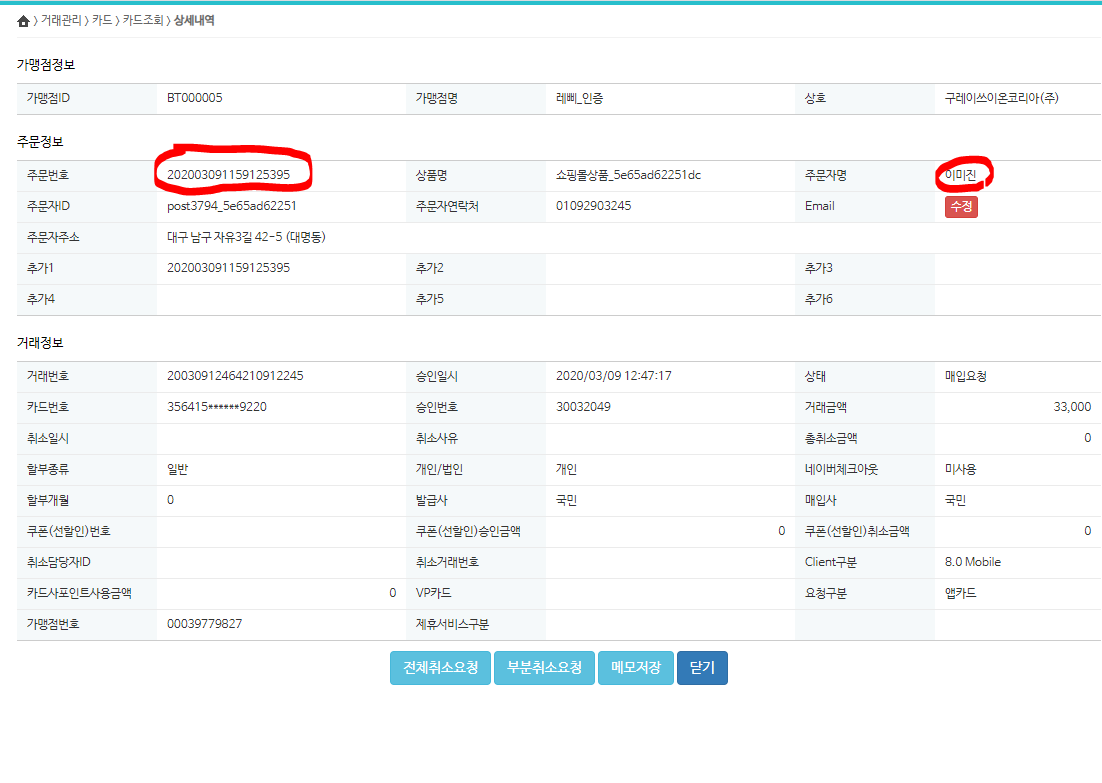Select order number in 주문번호 row

(x=228, y=175)
